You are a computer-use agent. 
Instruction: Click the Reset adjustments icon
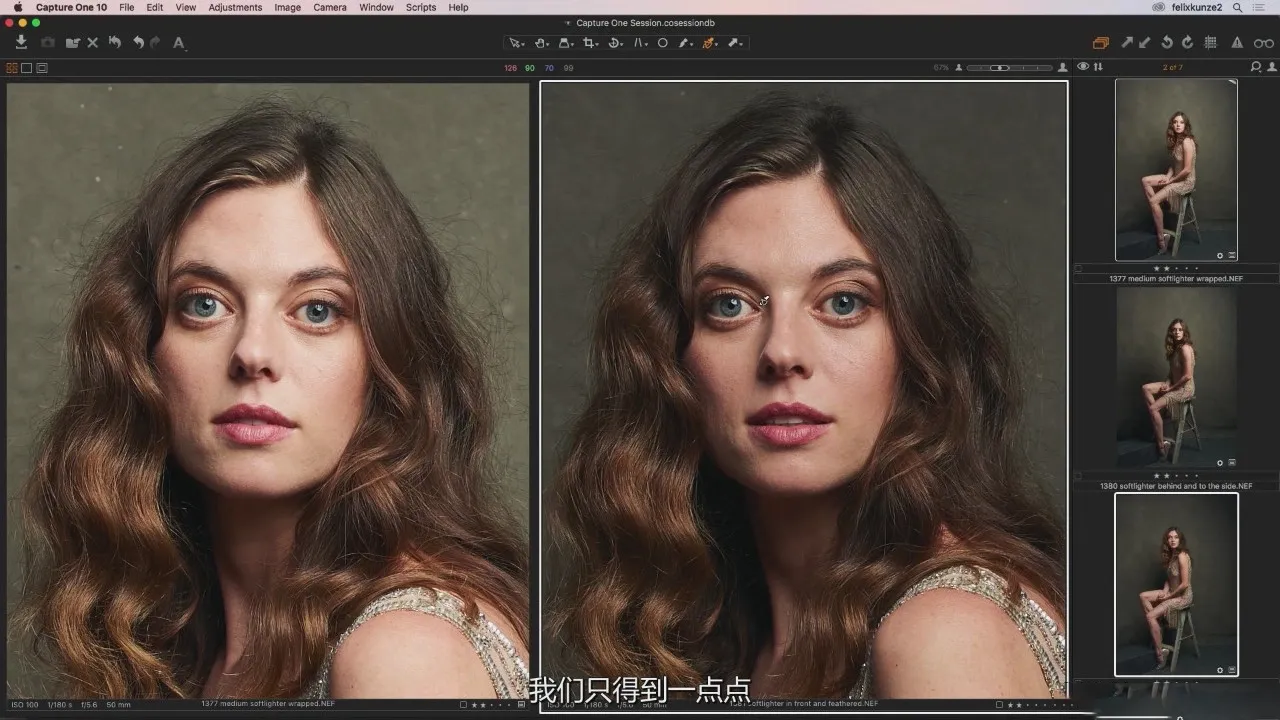115,42
